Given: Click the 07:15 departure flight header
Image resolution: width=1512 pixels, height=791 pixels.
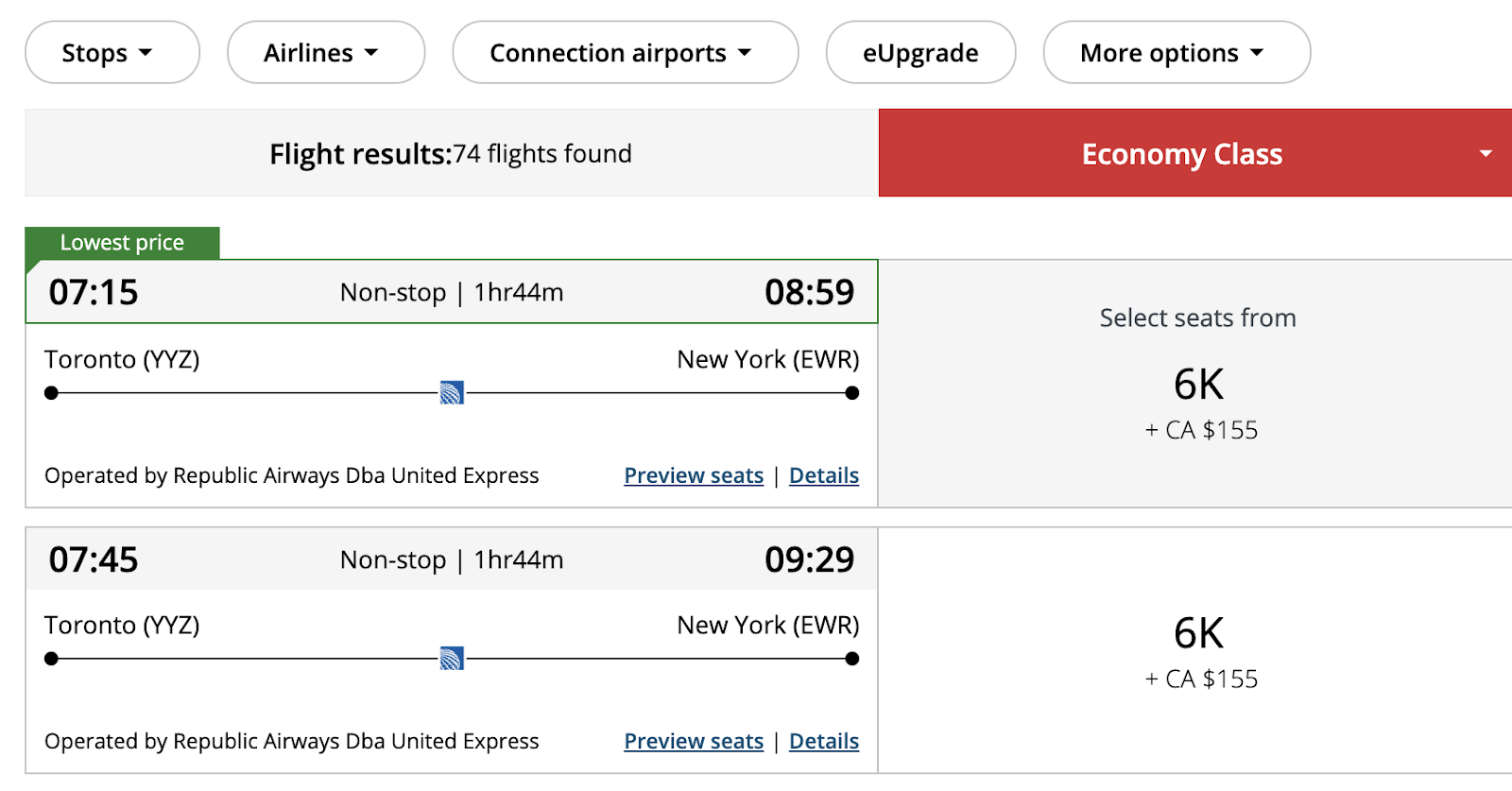Looking at the screenshot, I should [x=451, y=293].
